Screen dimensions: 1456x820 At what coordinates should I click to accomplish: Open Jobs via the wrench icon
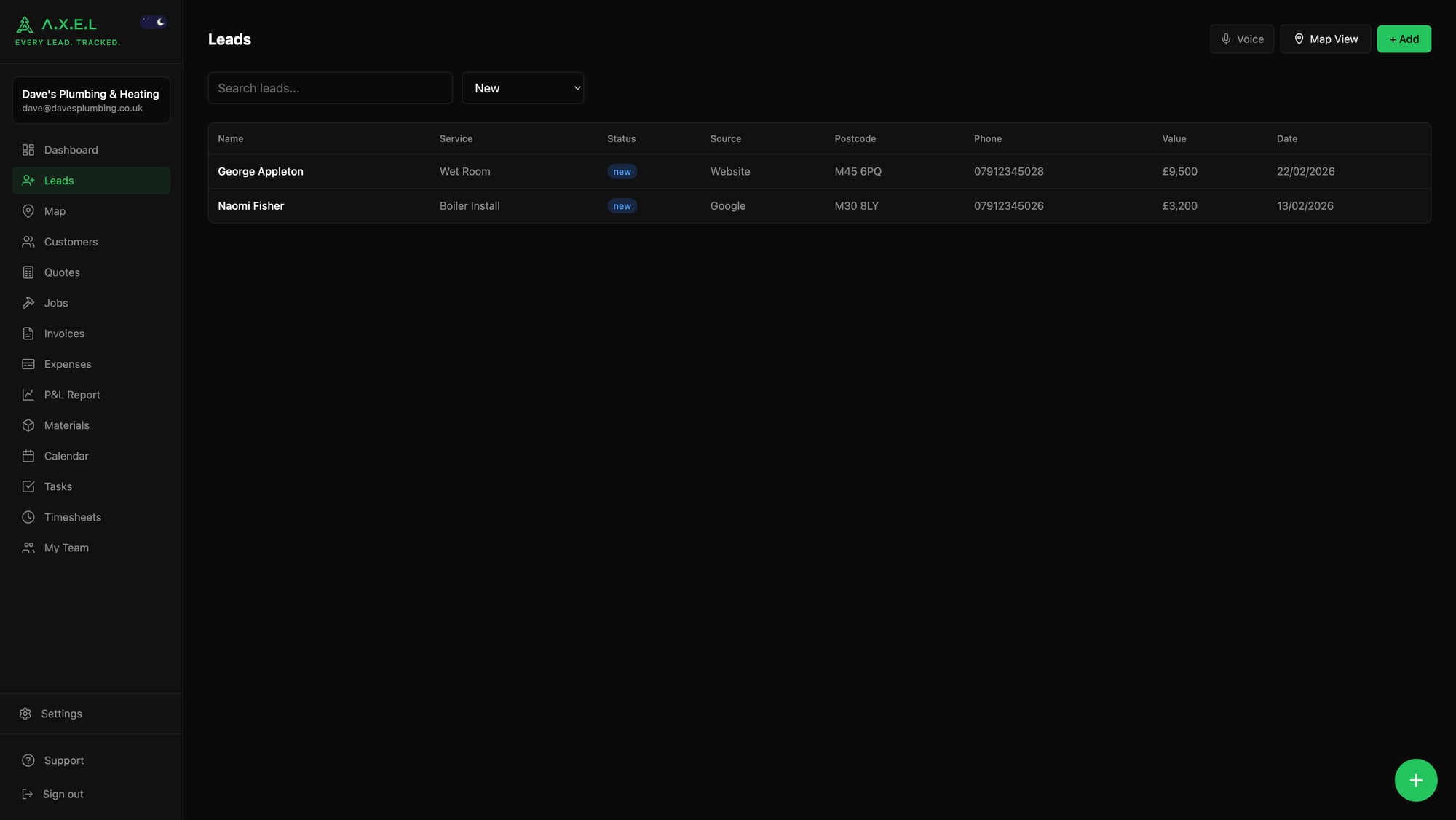point(28,303)
